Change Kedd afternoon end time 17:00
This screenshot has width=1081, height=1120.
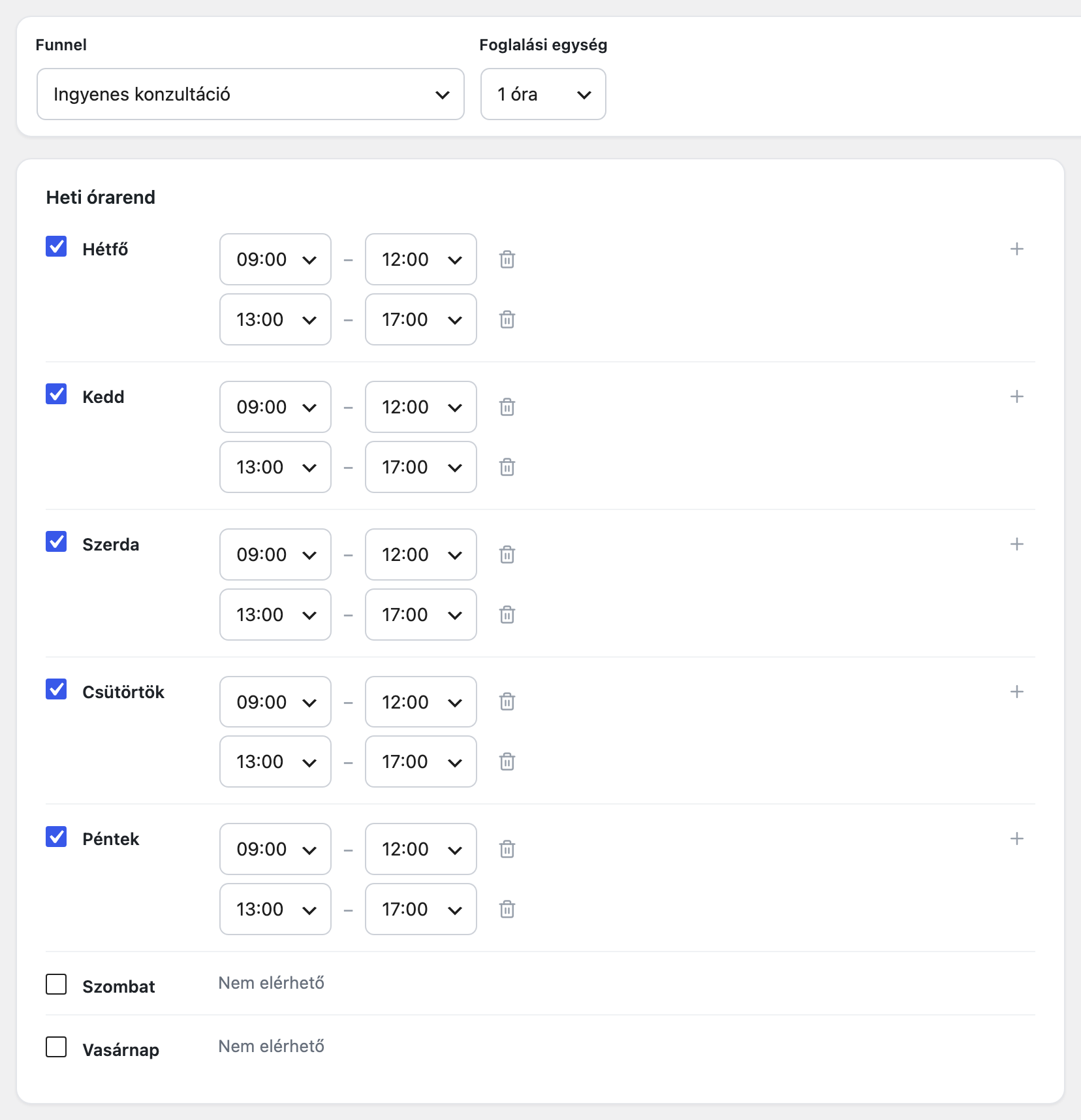pos(421,467)
